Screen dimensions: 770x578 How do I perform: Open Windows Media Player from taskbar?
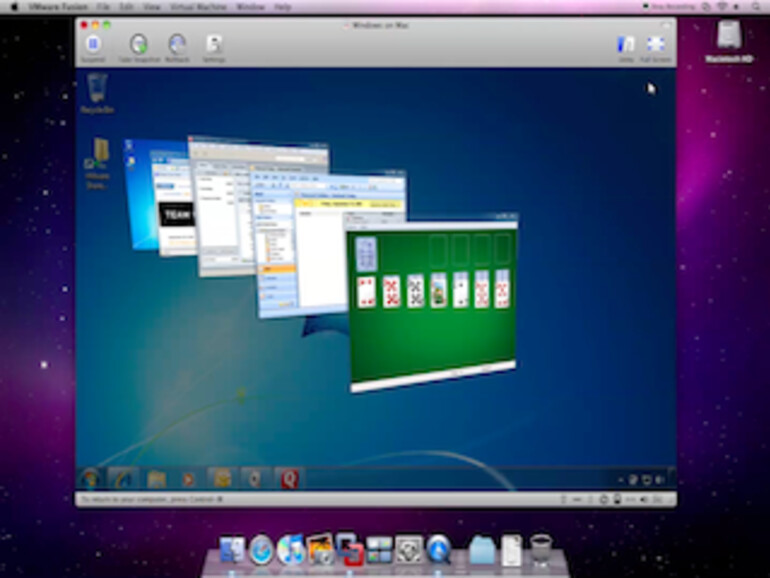(188, 479)
